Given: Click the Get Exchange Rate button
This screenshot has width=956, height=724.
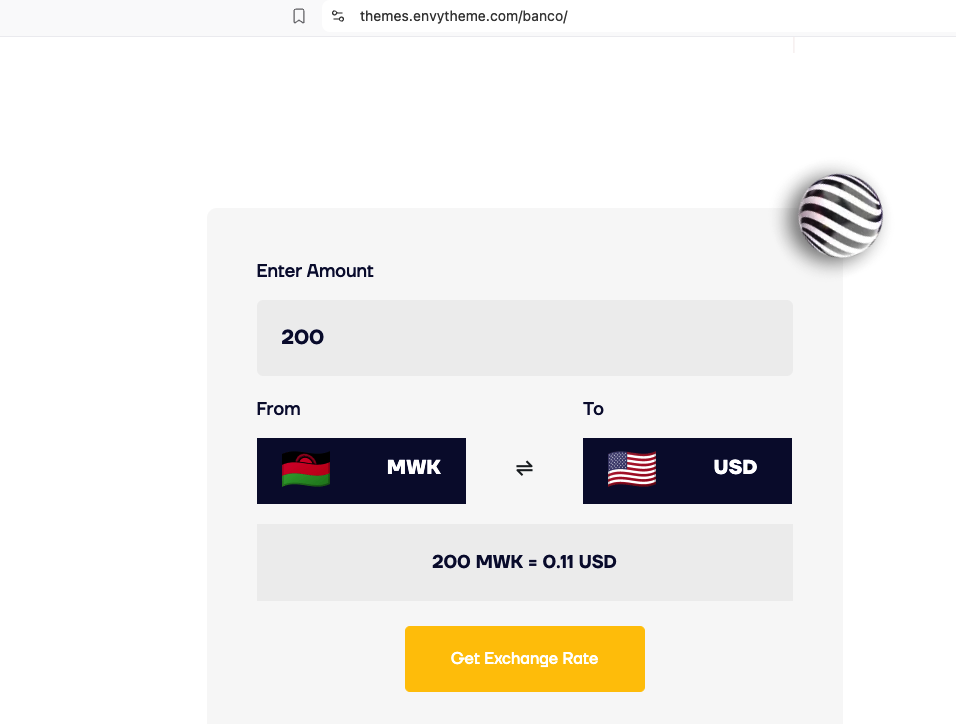Looking at the screenshot, I should 524,659.
